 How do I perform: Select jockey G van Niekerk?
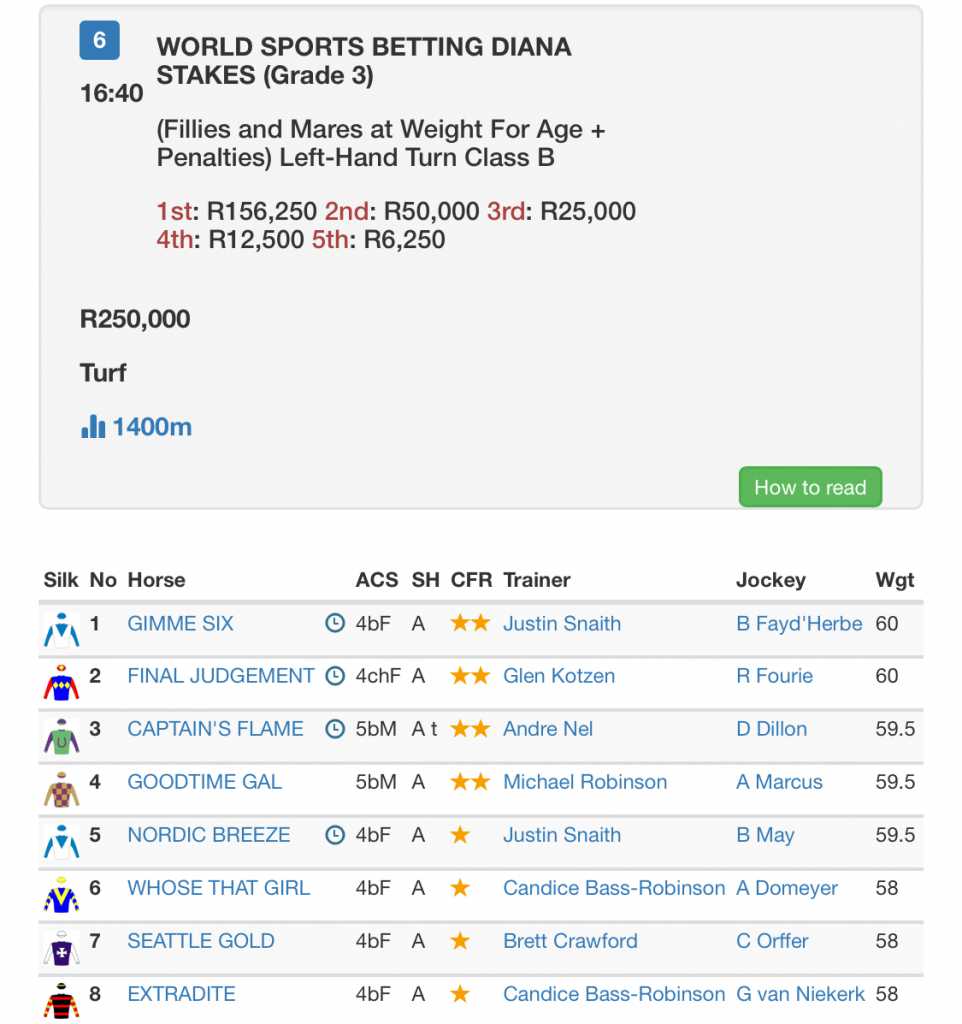point(800,994)
